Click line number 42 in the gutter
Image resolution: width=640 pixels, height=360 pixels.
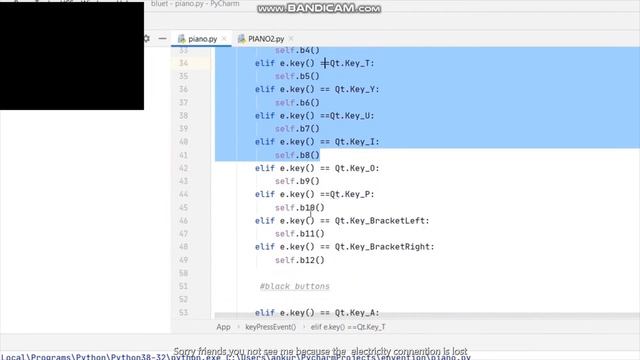184,168
